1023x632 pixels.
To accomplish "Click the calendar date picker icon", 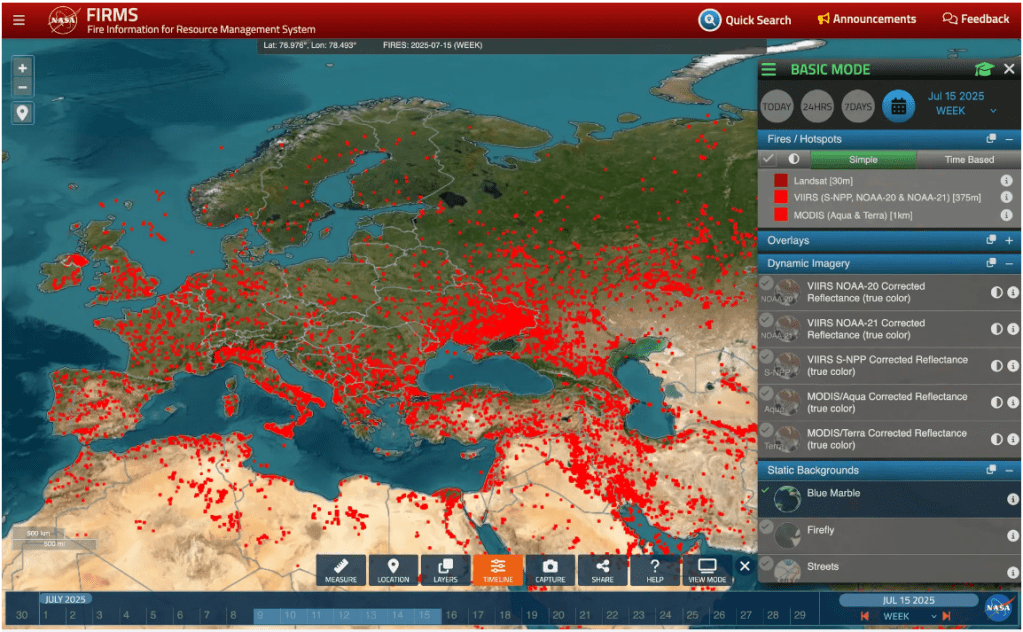I will (898, 105).
